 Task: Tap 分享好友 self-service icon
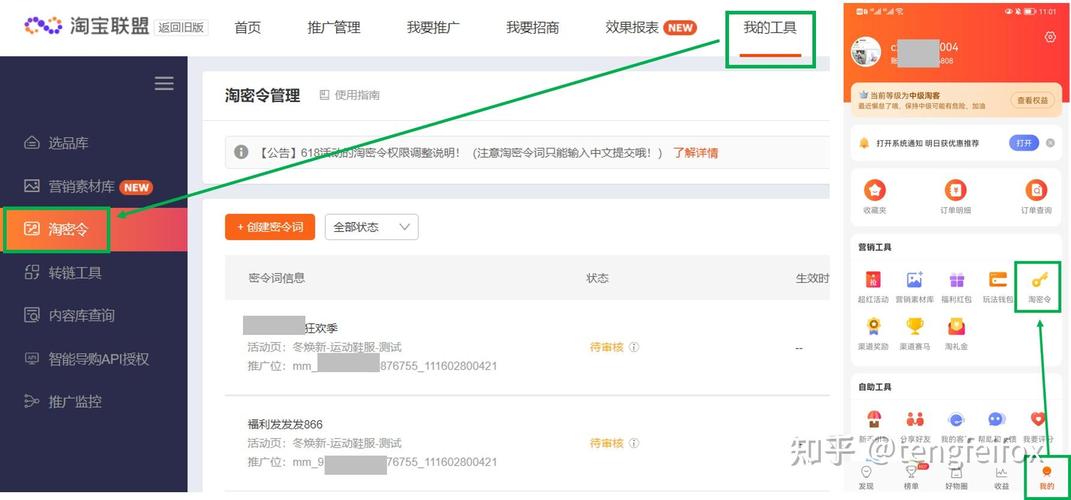[x=915, y=419]
